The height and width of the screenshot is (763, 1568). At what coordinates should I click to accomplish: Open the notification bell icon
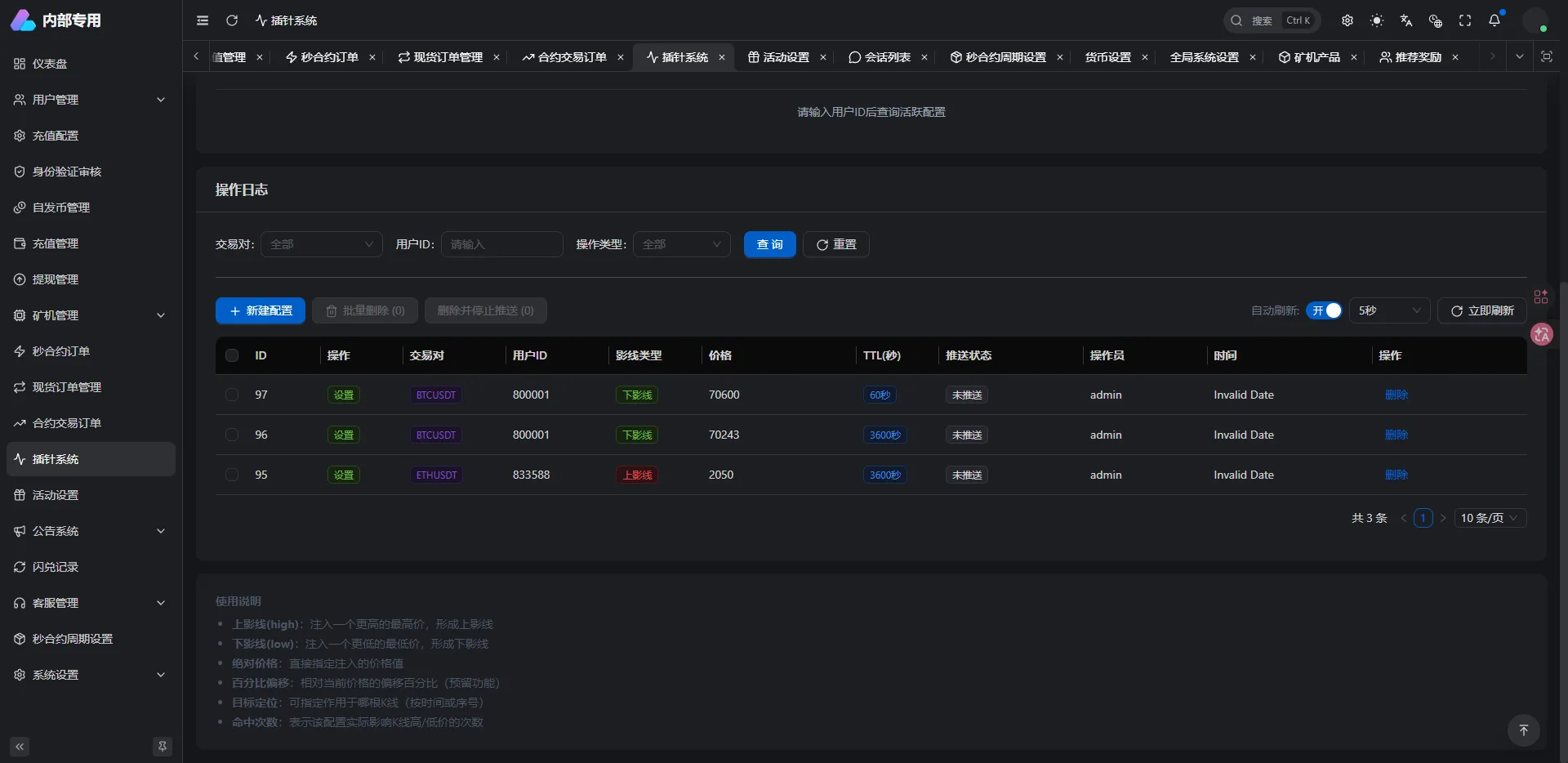point(1494,20)
